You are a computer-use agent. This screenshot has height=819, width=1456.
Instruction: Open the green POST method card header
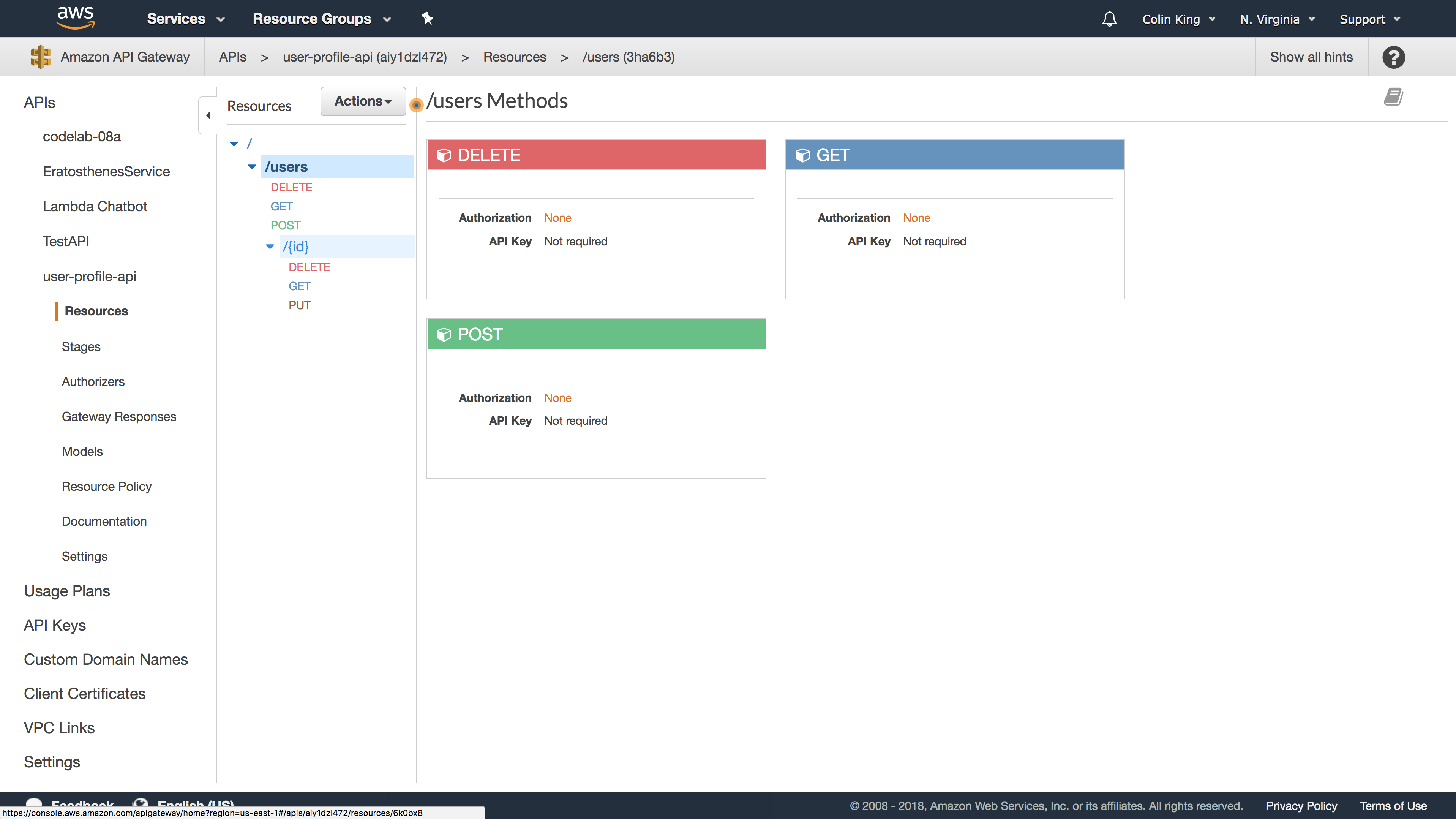click(x=596, y=335)
